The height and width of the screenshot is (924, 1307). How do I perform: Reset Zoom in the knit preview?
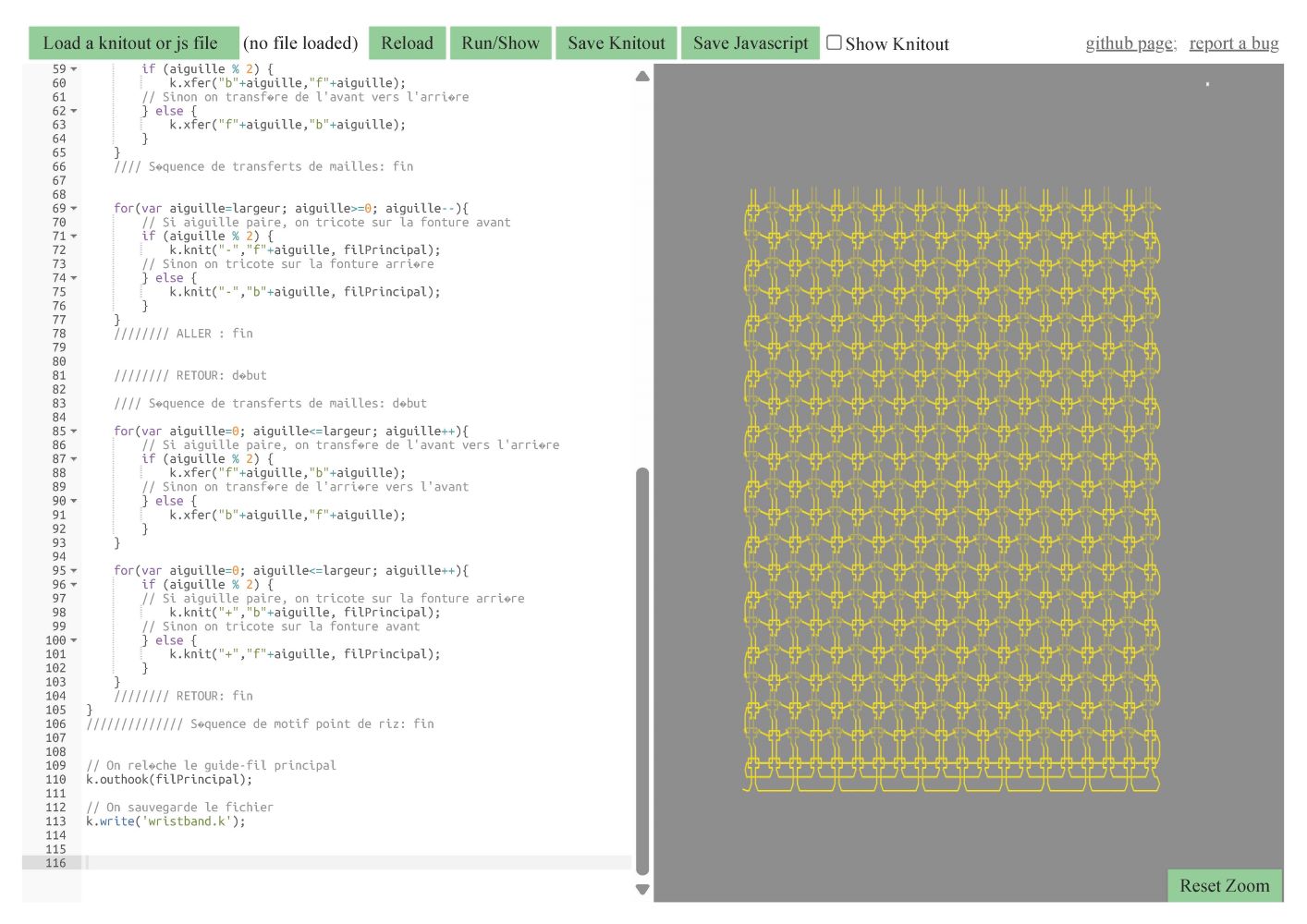1225,885
